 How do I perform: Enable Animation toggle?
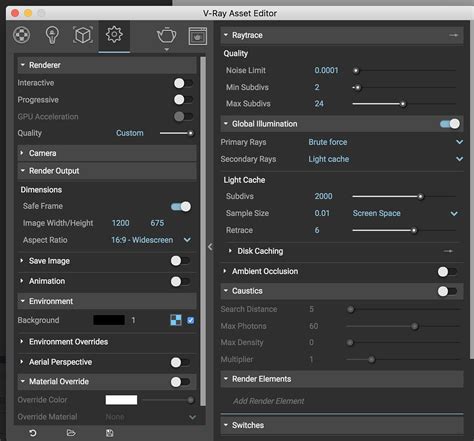pos(180,282)
